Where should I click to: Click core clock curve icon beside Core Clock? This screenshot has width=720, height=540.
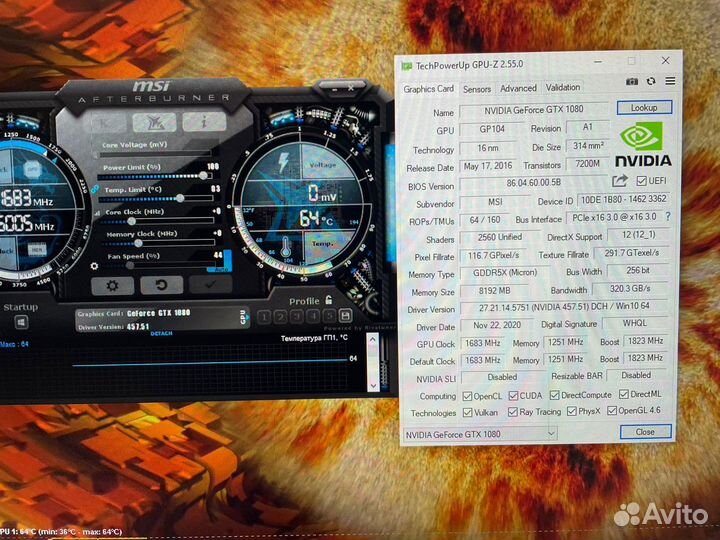click(97, 214)
